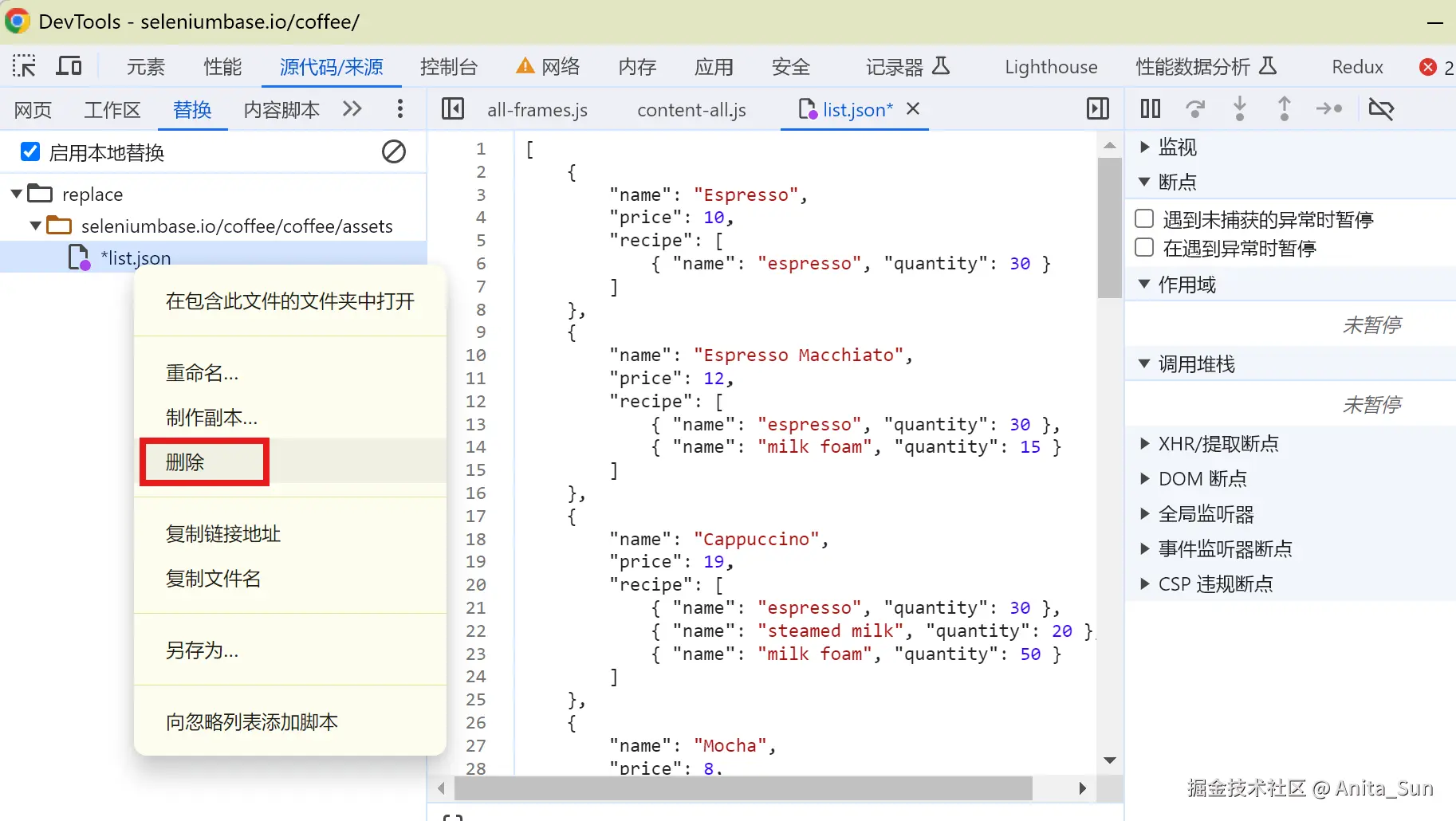Expand the XHR/提取断点 section

[x=1144, y=443]
